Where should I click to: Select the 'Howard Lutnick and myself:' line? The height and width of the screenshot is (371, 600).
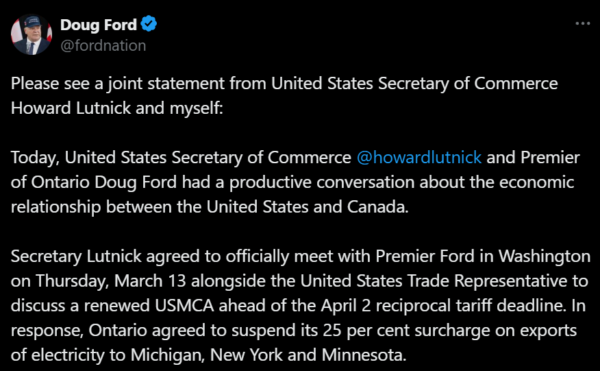tap(117, 108)
